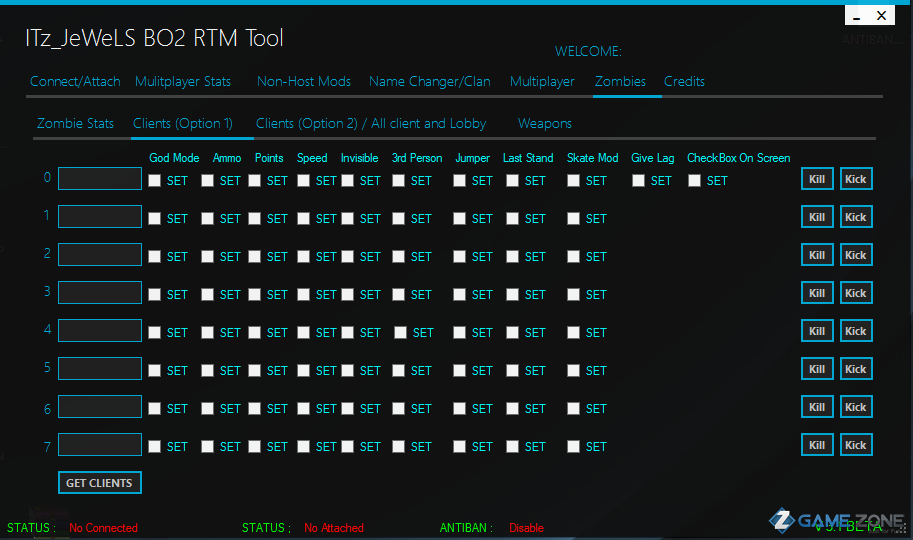Toggle Points checkbox for client 0
This screenshot has width=913, height=540.
[x=254, y=181]
